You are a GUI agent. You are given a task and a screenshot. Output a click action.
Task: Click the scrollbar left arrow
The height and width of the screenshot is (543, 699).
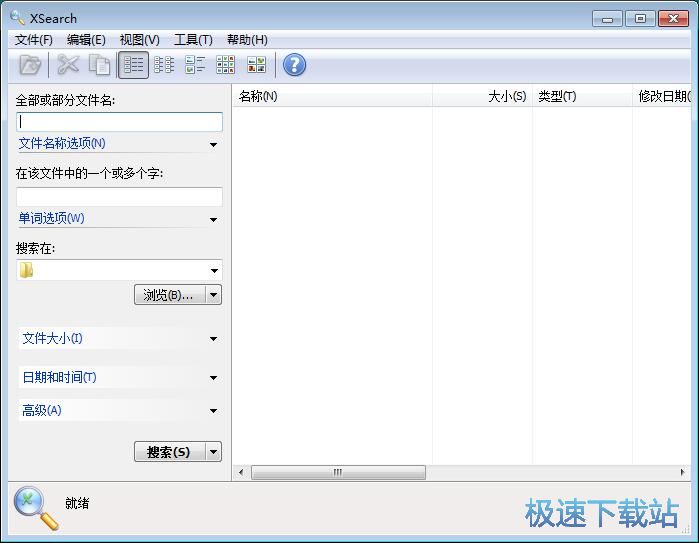(x=241, y=472)
